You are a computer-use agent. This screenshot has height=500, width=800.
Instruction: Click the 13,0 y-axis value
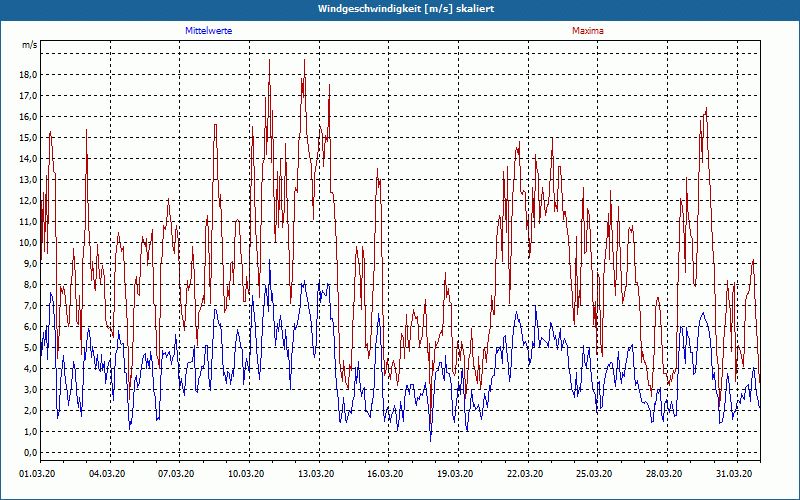(29, 180)
